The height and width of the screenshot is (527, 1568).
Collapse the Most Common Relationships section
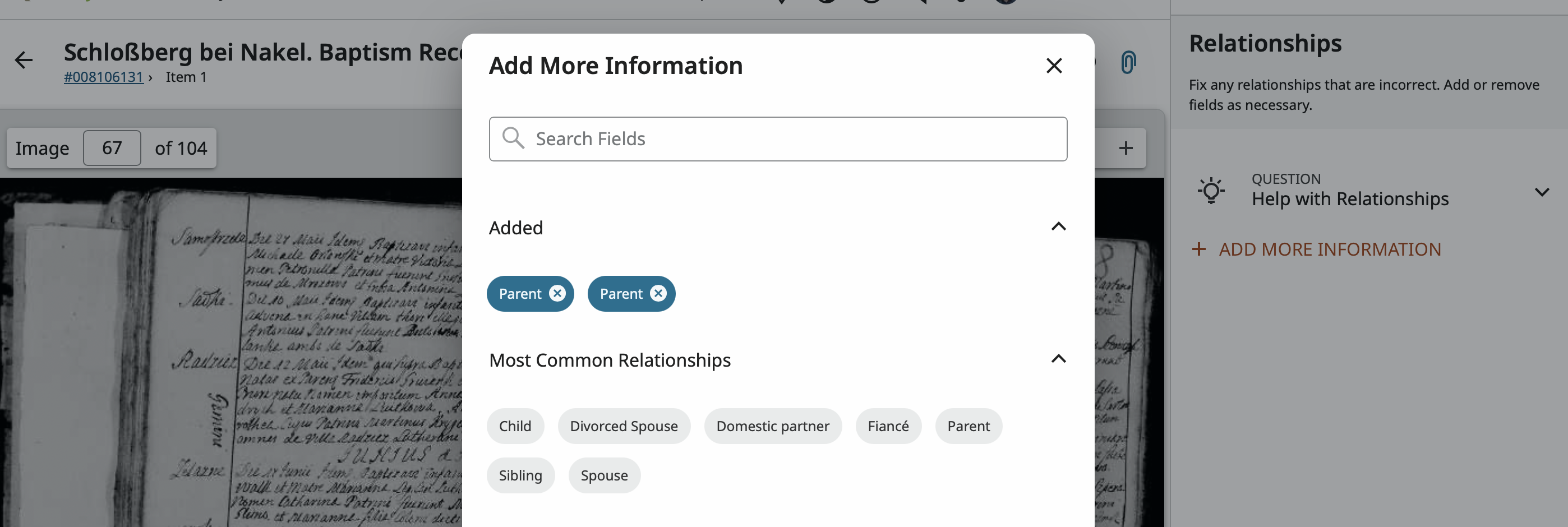[1059, 359]
